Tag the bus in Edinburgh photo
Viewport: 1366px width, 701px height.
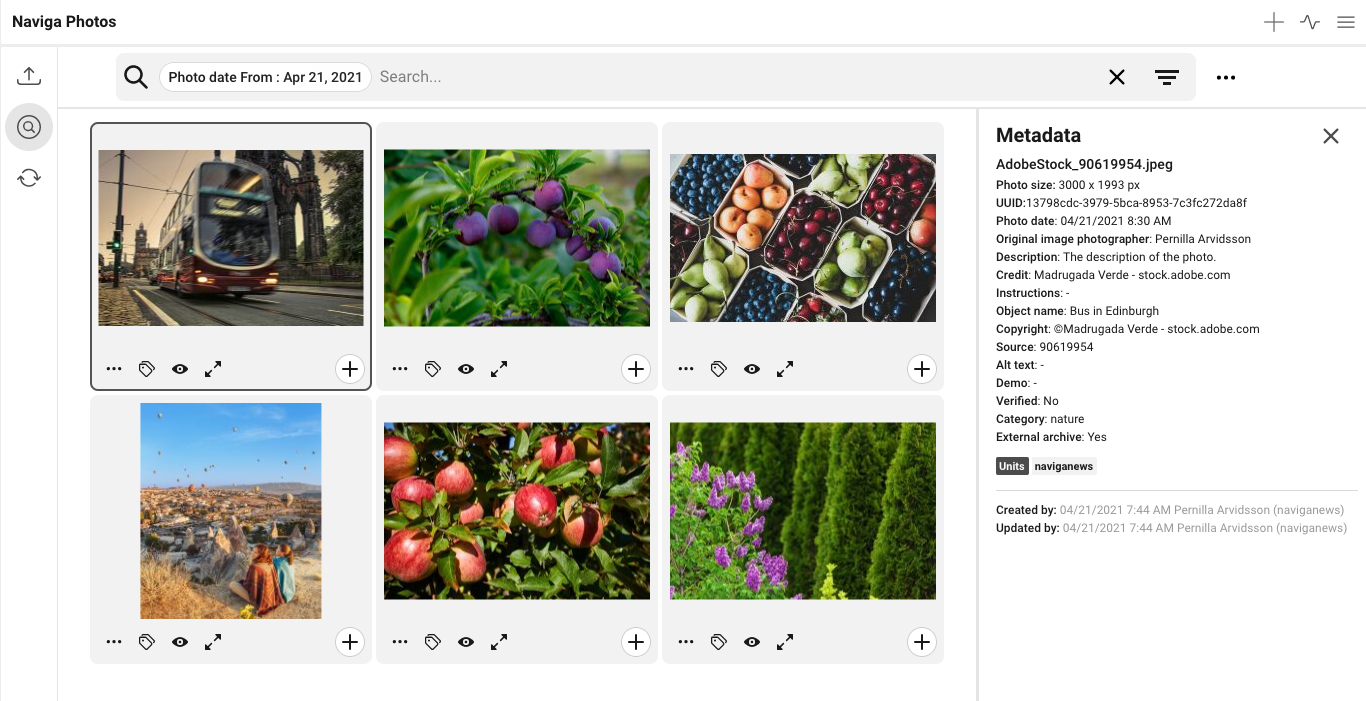click(147, 369)
